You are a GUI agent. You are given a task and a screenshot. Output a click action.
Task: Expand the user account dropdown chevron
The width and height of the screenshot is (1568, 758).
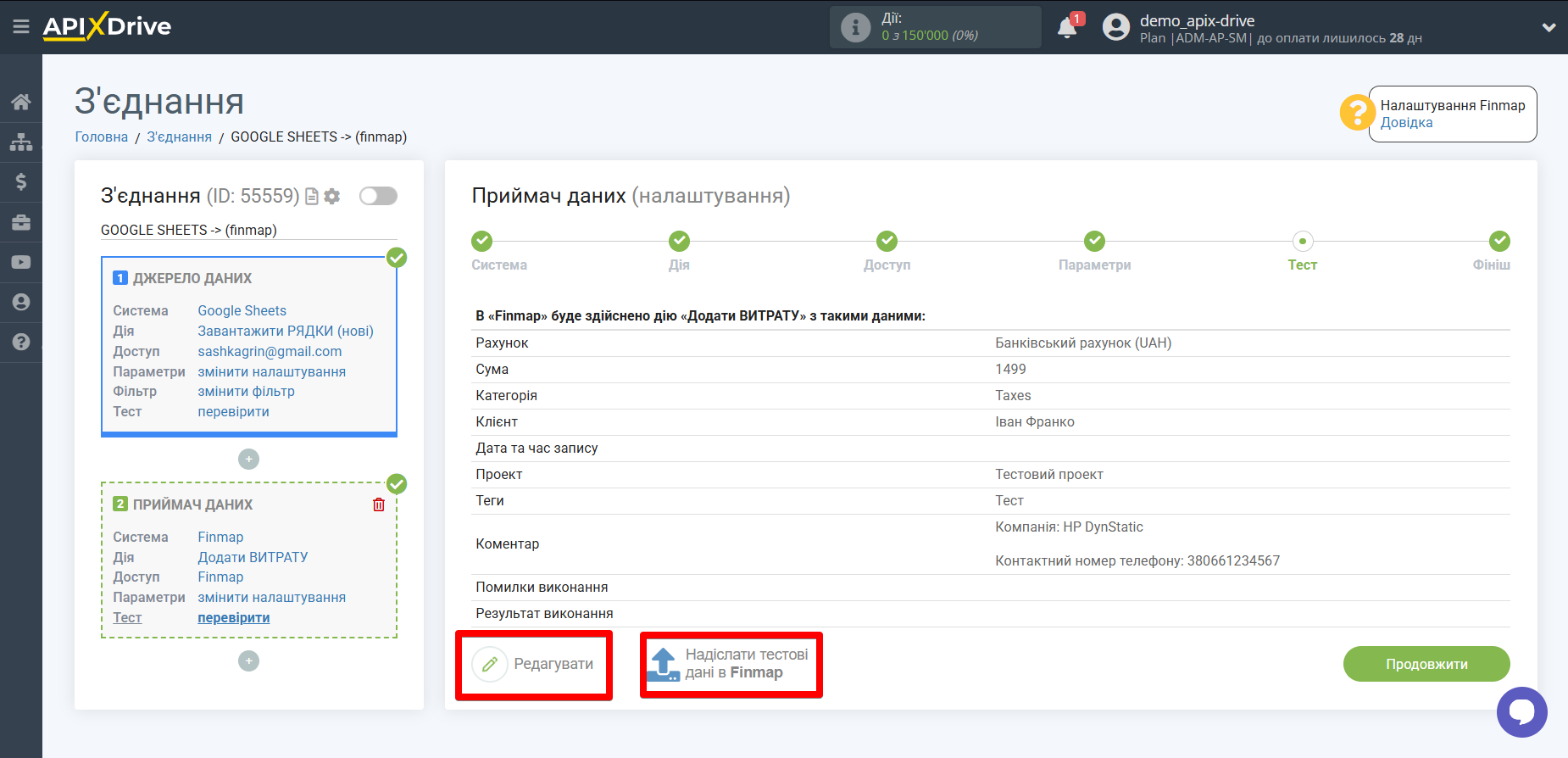[1549, 28]
